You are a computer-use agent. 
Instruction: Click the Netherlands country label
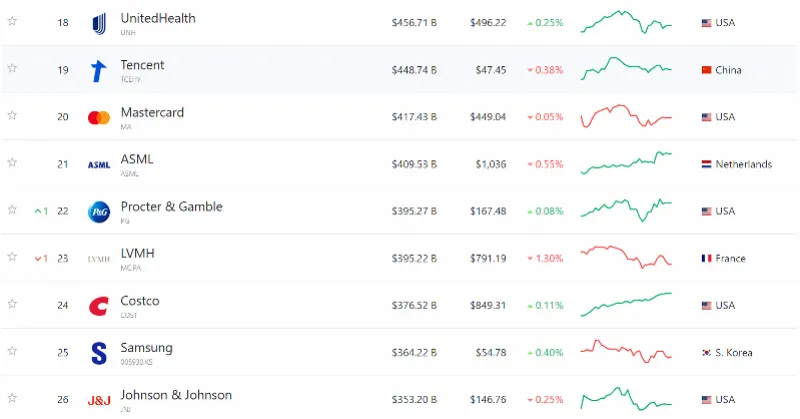point(743,164)
